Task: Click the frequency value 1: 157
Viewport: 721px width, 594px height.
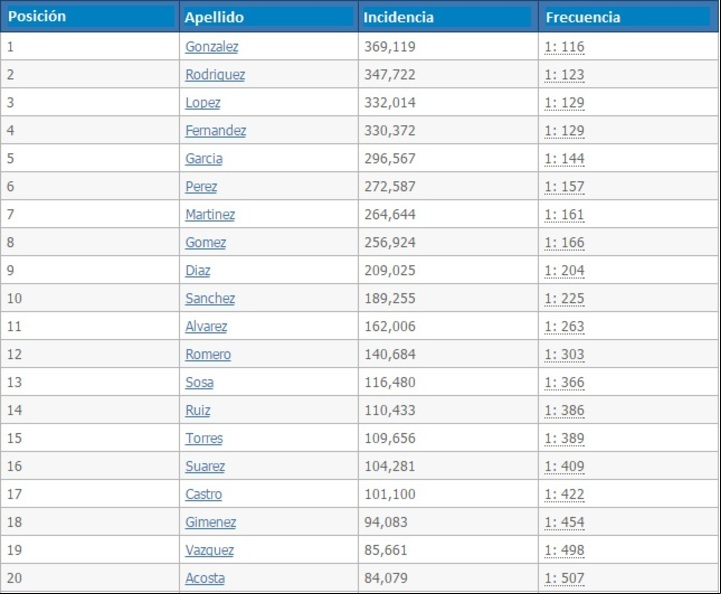Action: click(x=564, y=187)
